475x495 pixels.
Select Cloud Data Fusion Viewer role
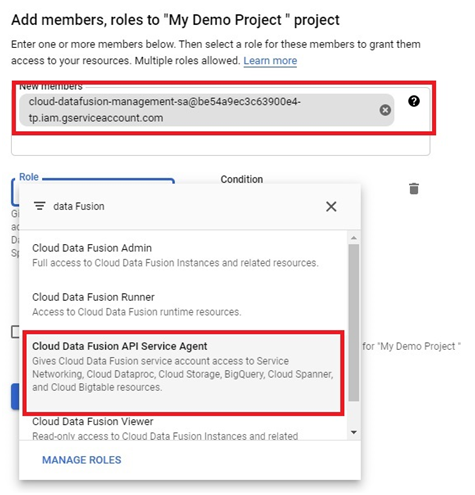coord(183,428)
